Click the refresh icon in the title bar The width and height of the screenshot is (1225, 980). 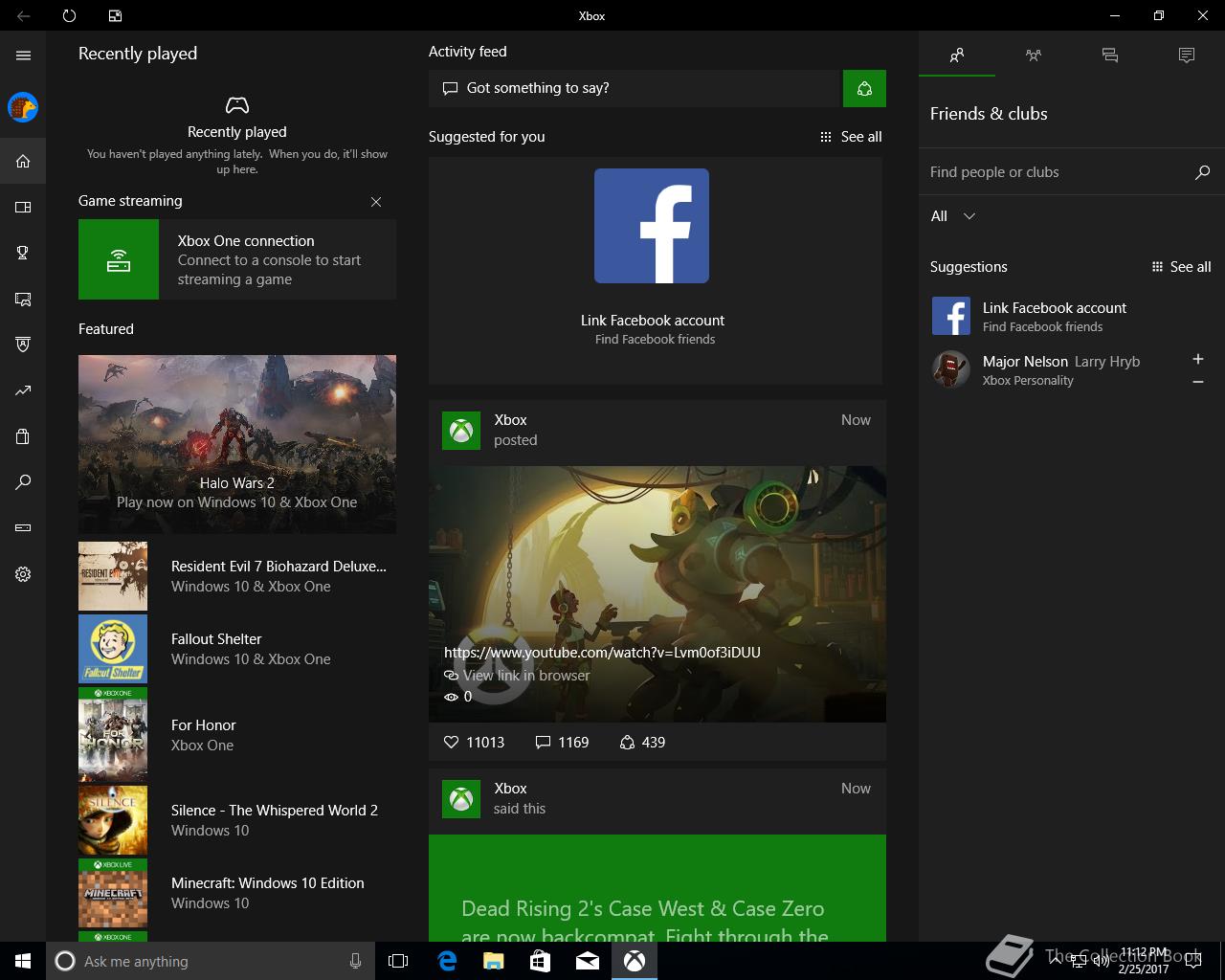tap(69, 15)
